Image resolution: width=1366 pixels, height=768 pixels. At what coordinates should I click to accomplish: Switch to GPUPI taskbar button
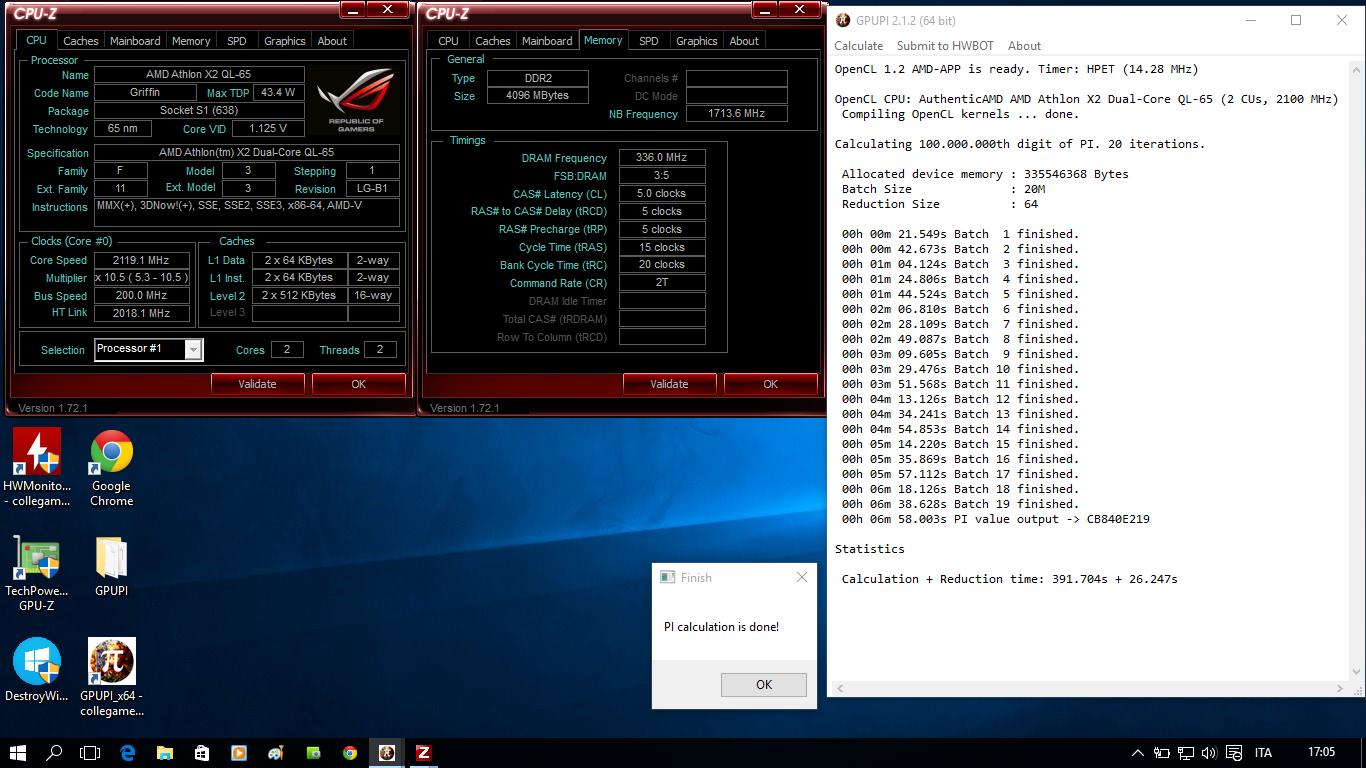pyautogui.click(x=386, y=753)
